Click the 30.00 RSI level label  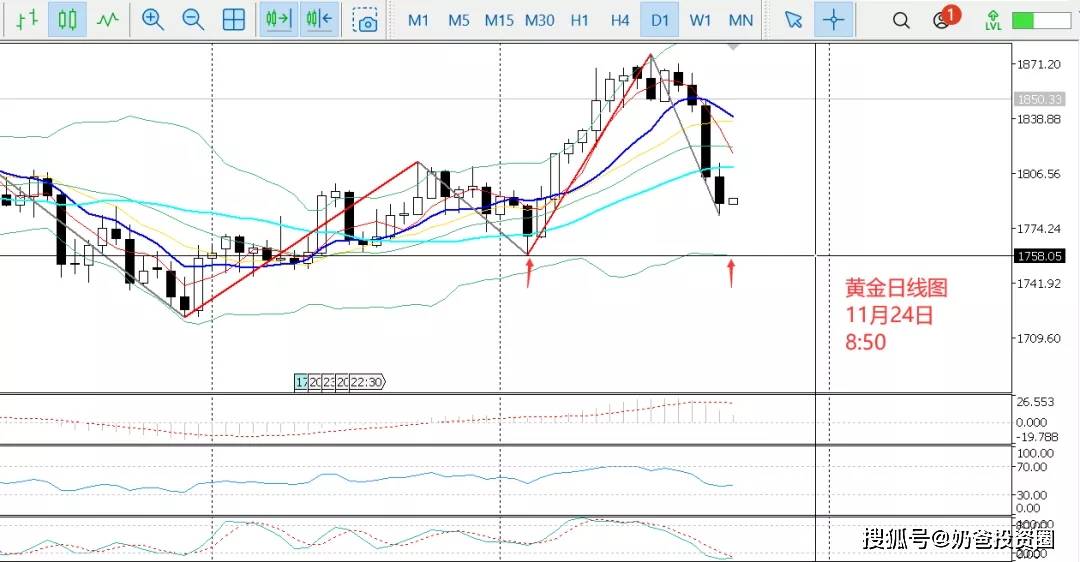[x=1032, y=495]
